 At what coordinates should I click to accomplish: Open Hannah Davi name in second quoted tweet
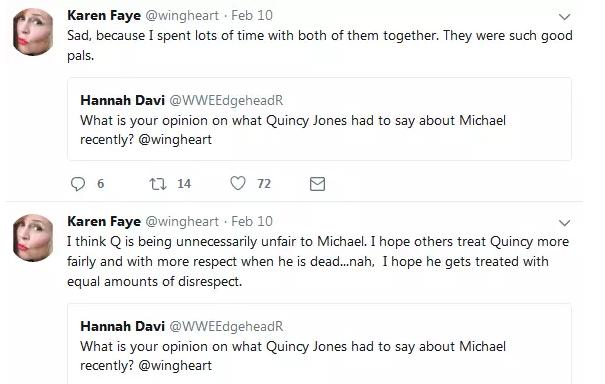point(122,326)
